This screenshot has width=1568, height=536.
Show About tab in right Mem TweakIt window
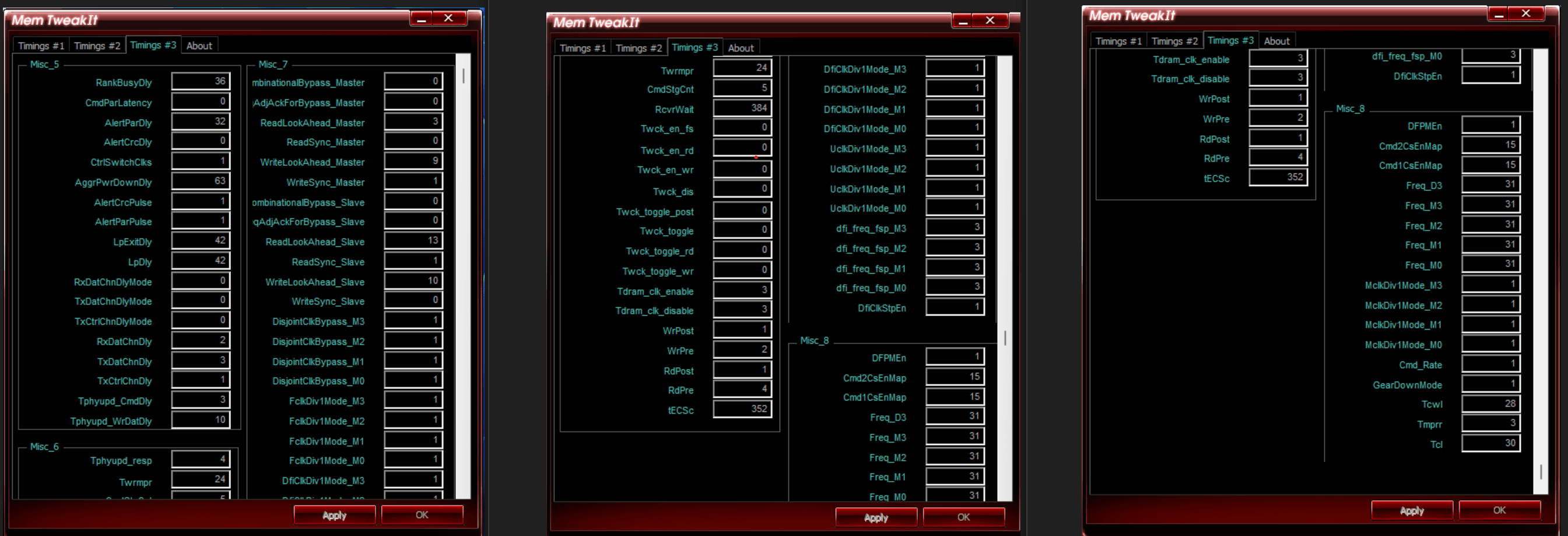click(x=1276, y=41)
